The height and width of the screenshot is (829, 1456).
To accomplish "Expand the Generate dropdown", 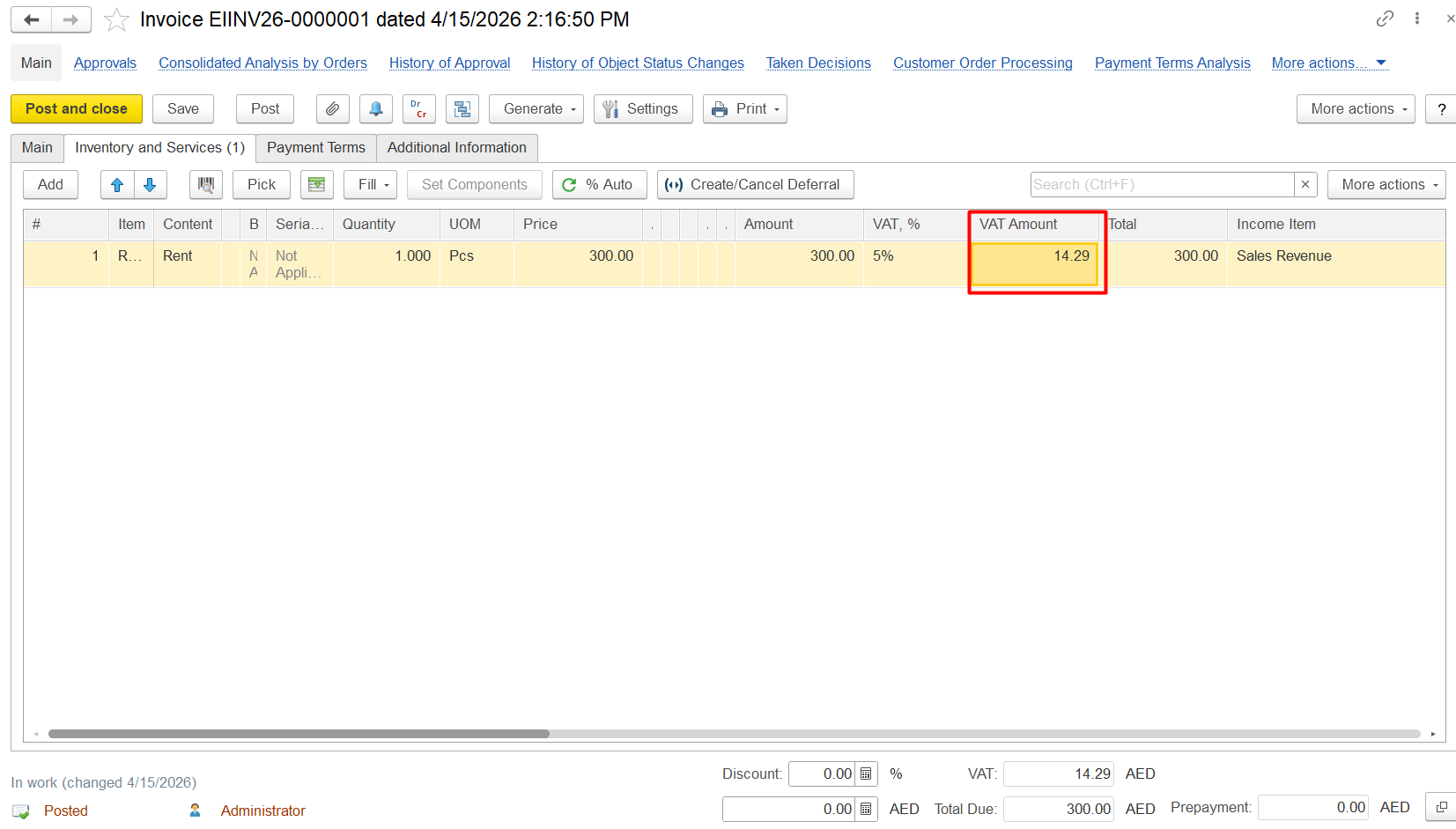I will coord(536,109).
